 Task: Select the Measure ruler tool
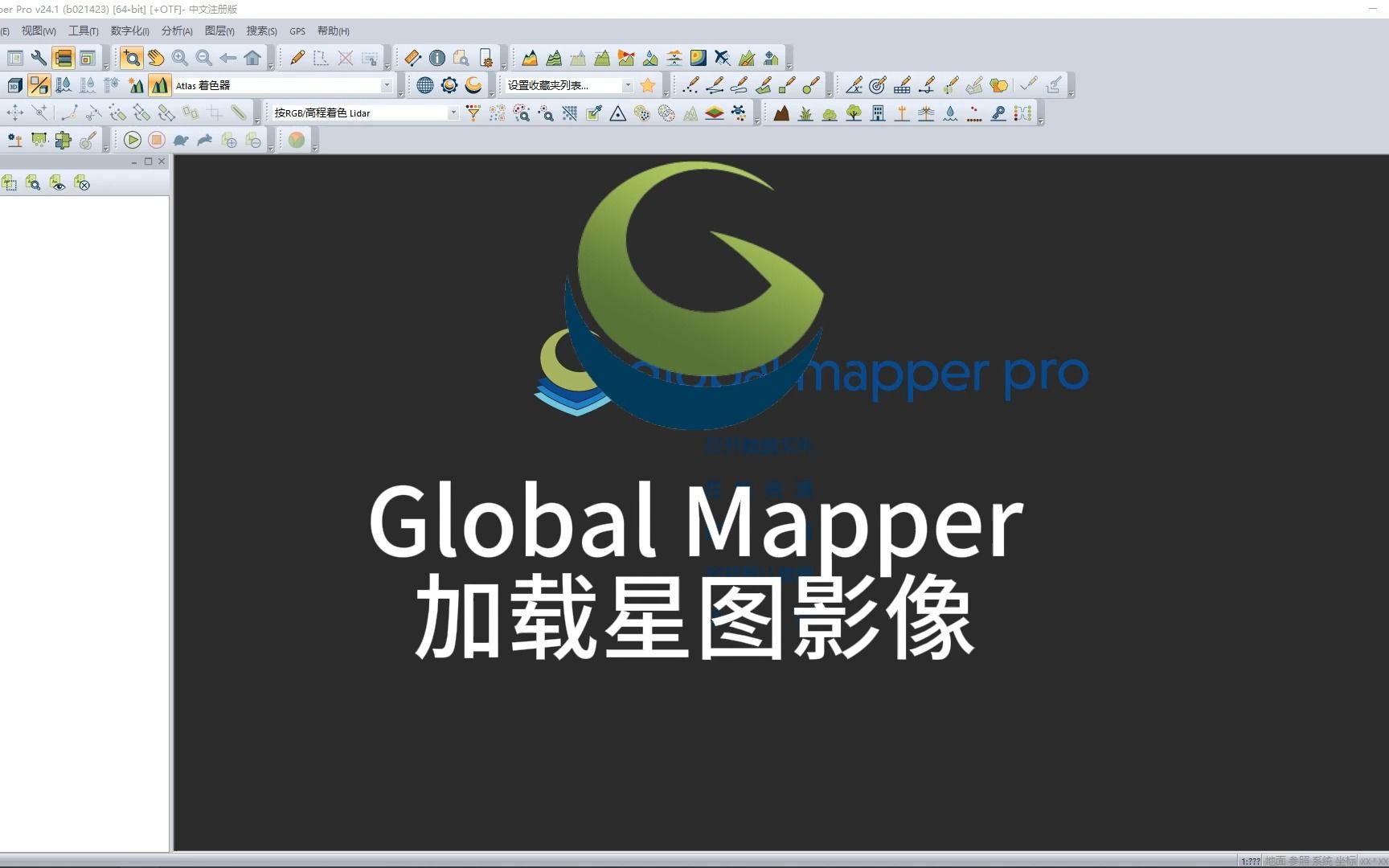point(412,58)
